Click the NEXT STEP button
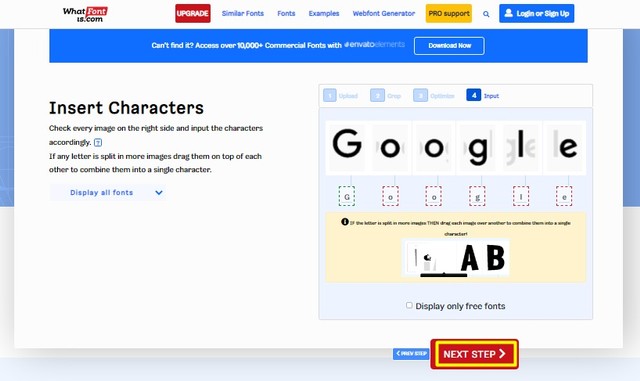 (x=474, y=354)
